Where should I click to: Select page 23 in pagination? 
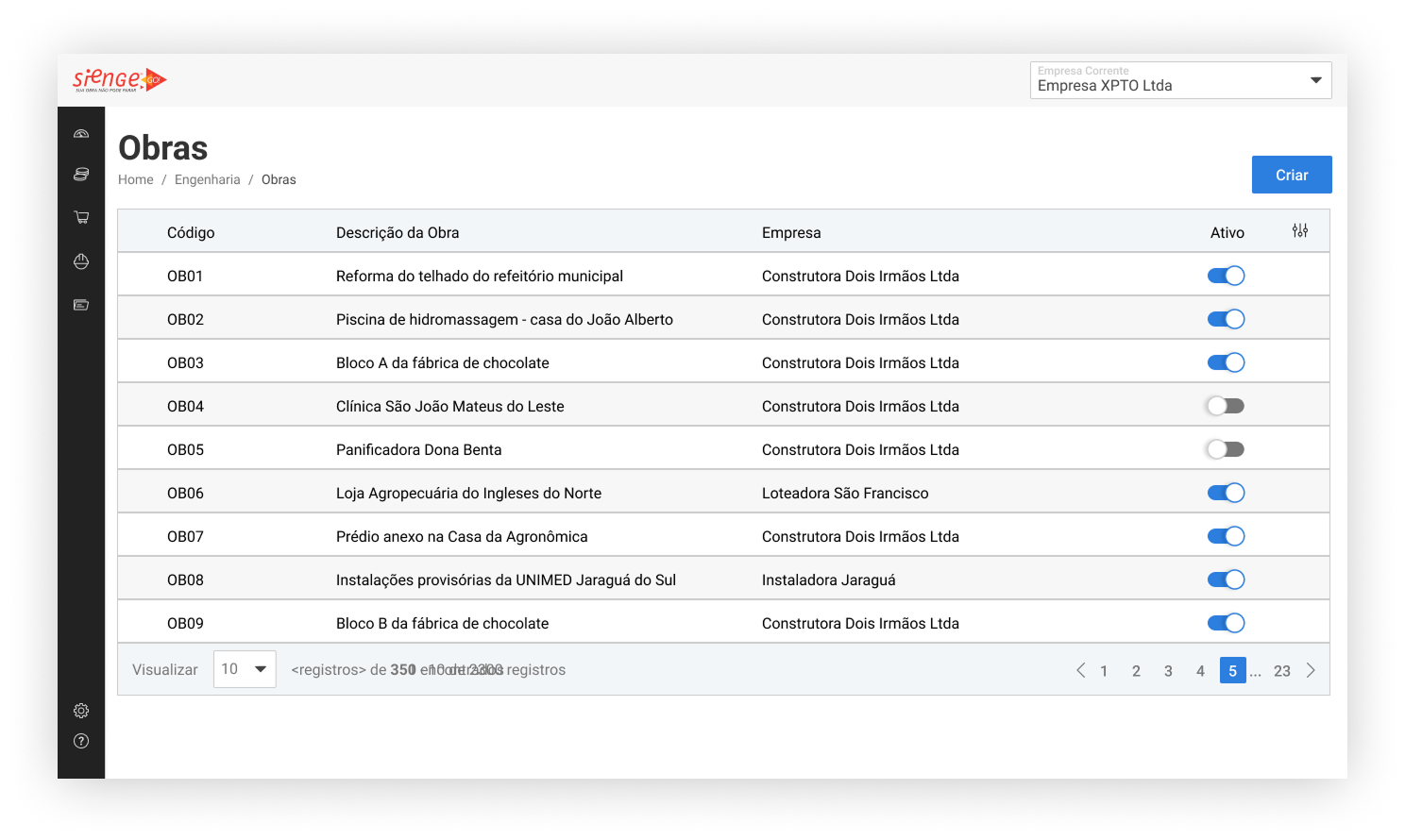[x=1281, y=671]
